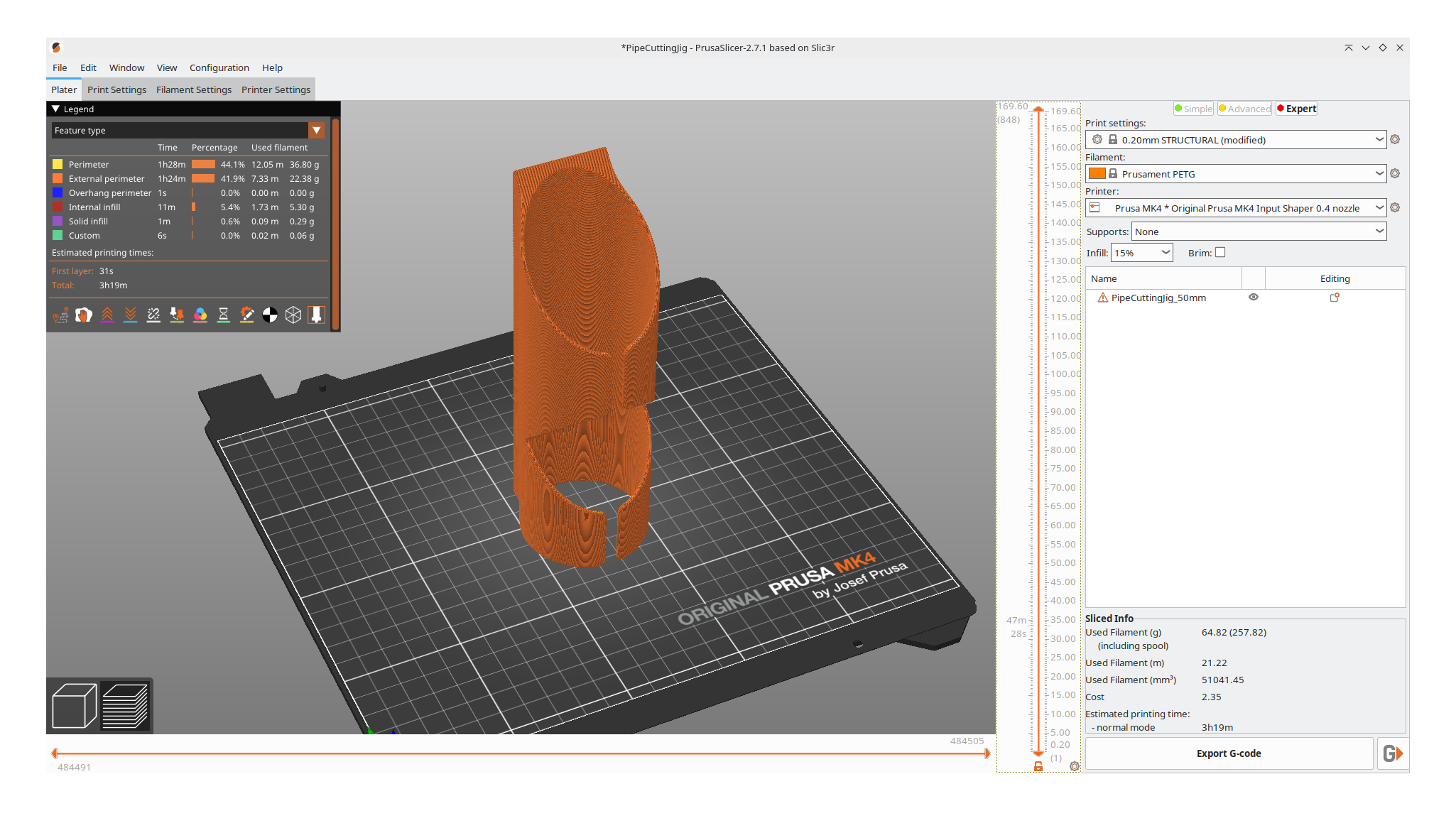Viewport: 1456px width, 828px height.
Task: Toggle visibility eye for PipeCuttingJig_50mm
Action: pyautogui.click(x=1254, y=298)
